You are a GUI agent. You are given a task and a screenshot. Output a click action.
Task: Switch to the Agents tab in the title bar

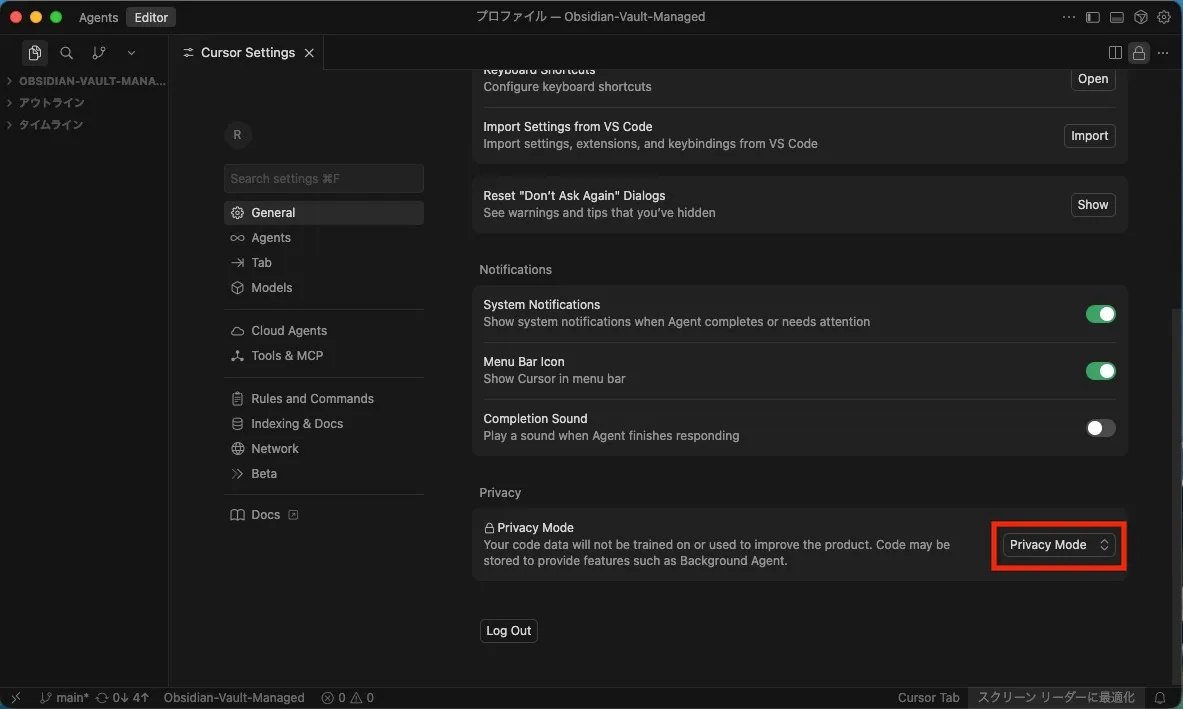tap(97, 16)
